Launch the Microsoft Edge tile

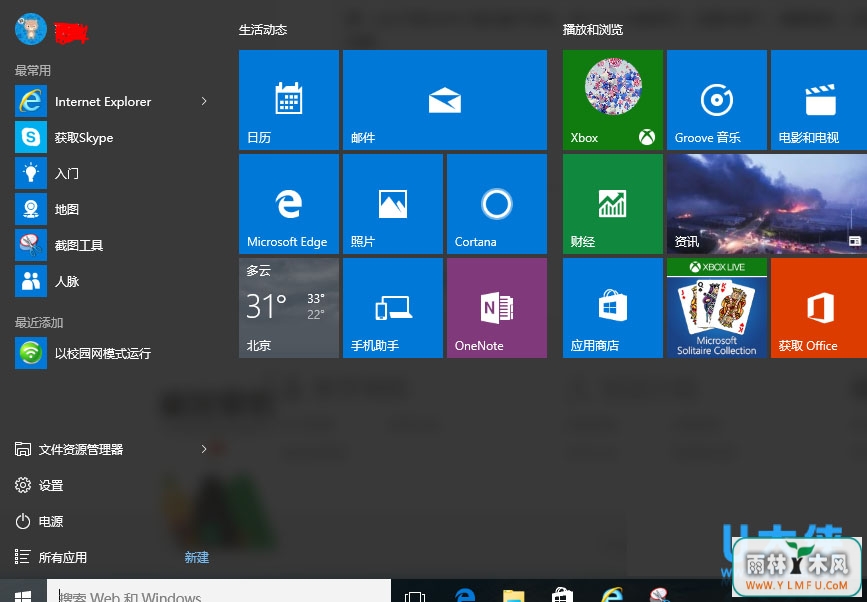pyautogui.click(x=289, y=204)
